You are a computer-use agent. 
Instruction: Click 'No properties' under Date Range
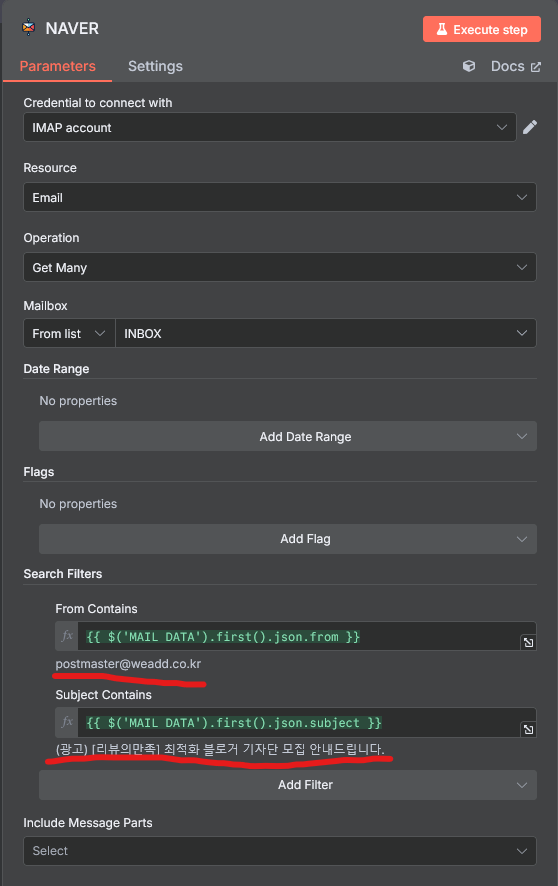78,401
